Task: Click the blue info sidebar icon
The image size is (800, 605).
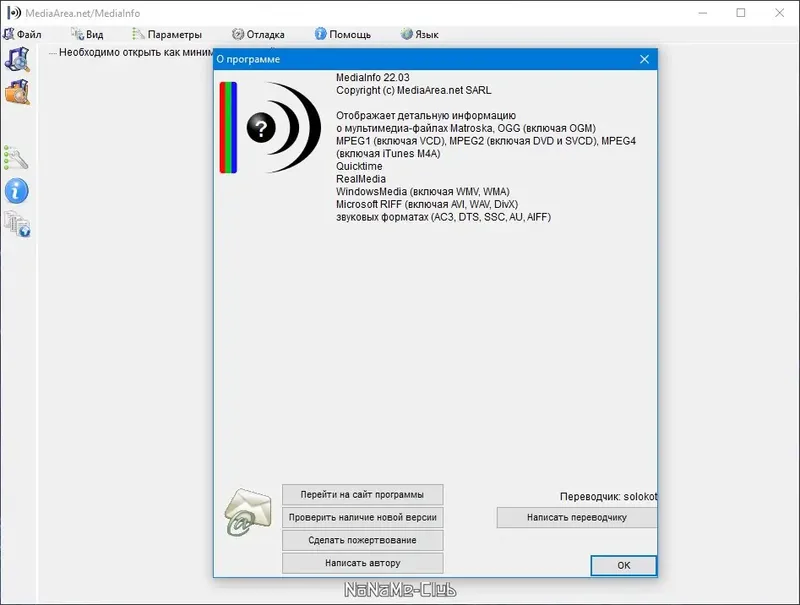Action: click(17, 191)
